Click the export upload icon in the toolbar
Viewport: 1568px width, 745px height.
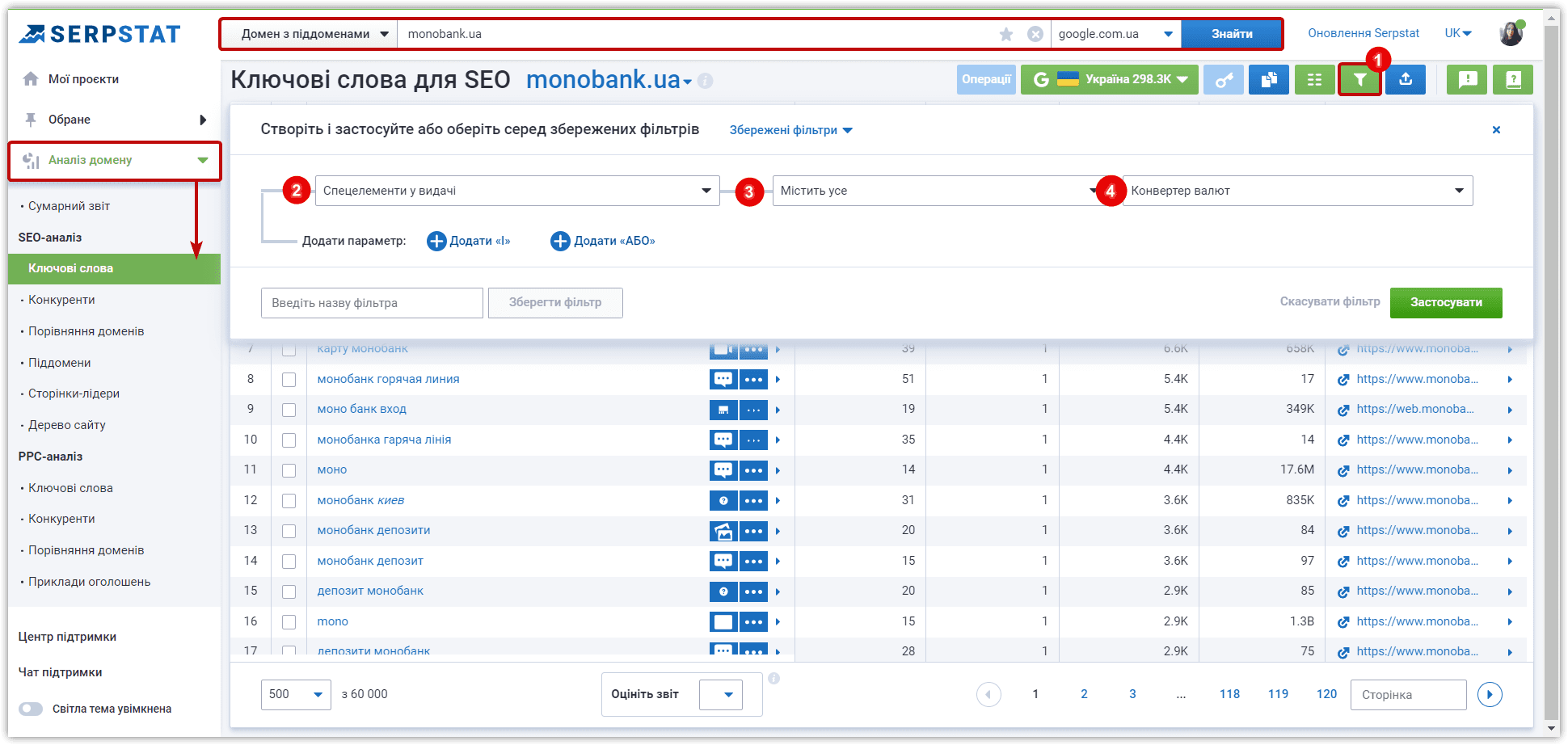click(x=1406, y=79)
